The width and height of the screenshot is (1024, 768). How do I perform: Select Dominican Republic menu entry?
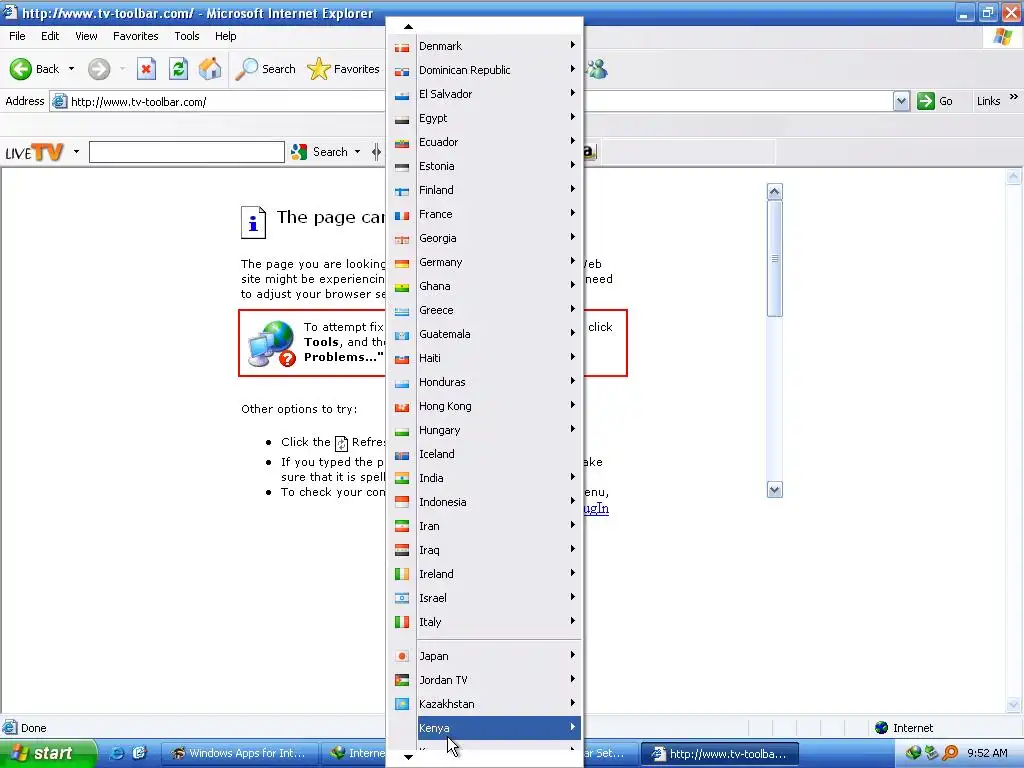click(486, 70)
